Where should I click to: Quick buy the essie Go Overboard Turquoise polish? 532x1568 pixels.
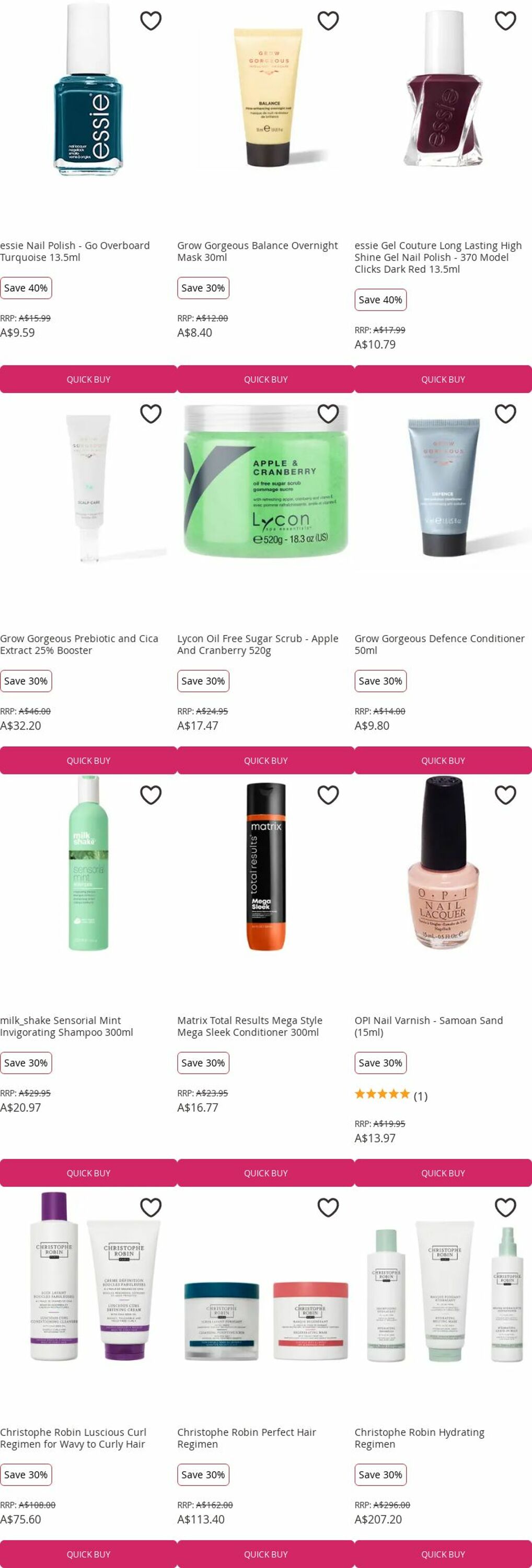[x=88, y=379]
